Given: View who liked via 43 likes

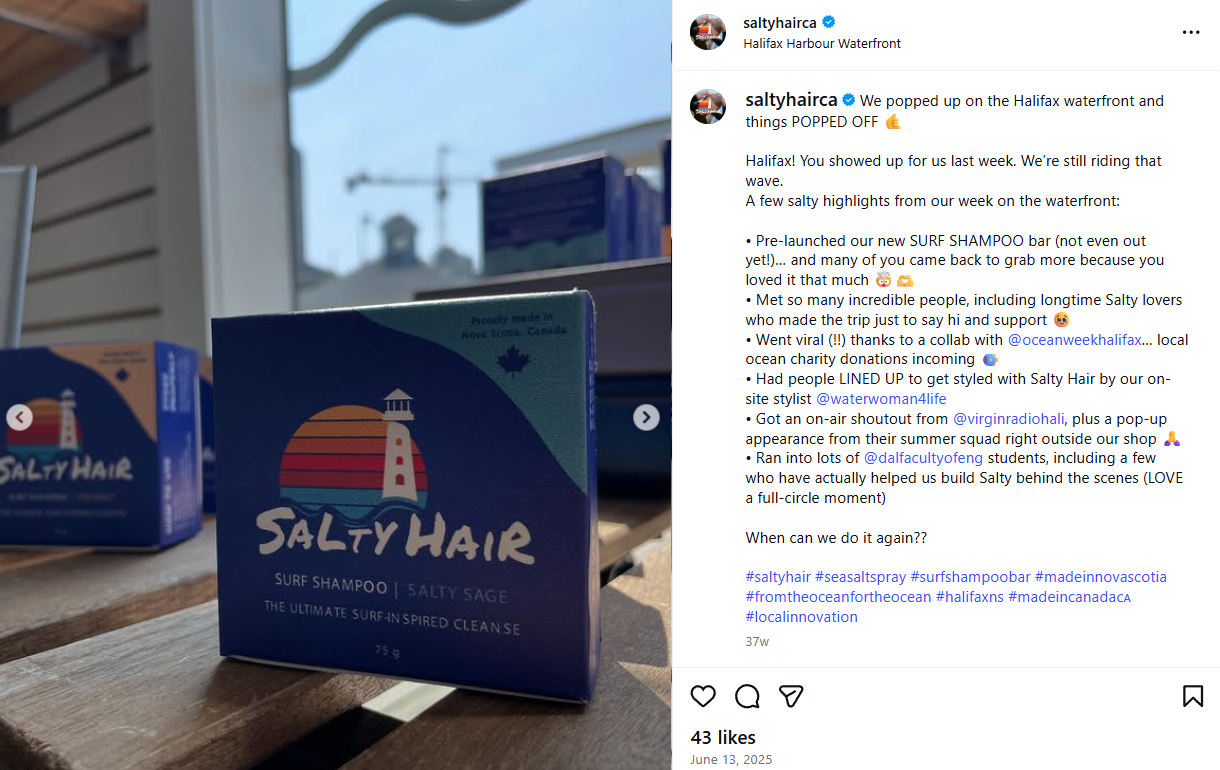Looking at the screenshot, I should (722, 737).
